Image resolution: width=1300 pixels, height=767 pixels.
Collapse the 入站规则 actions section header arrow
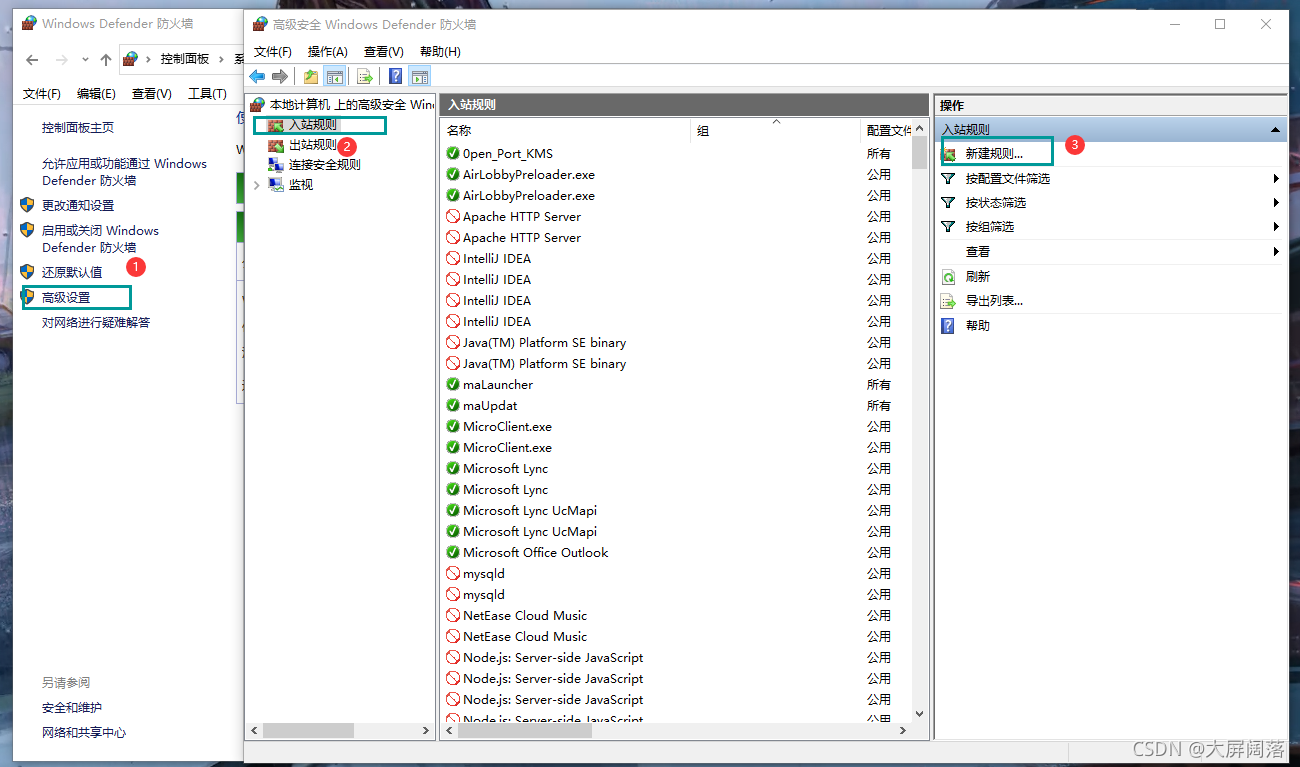(1275, 130)
